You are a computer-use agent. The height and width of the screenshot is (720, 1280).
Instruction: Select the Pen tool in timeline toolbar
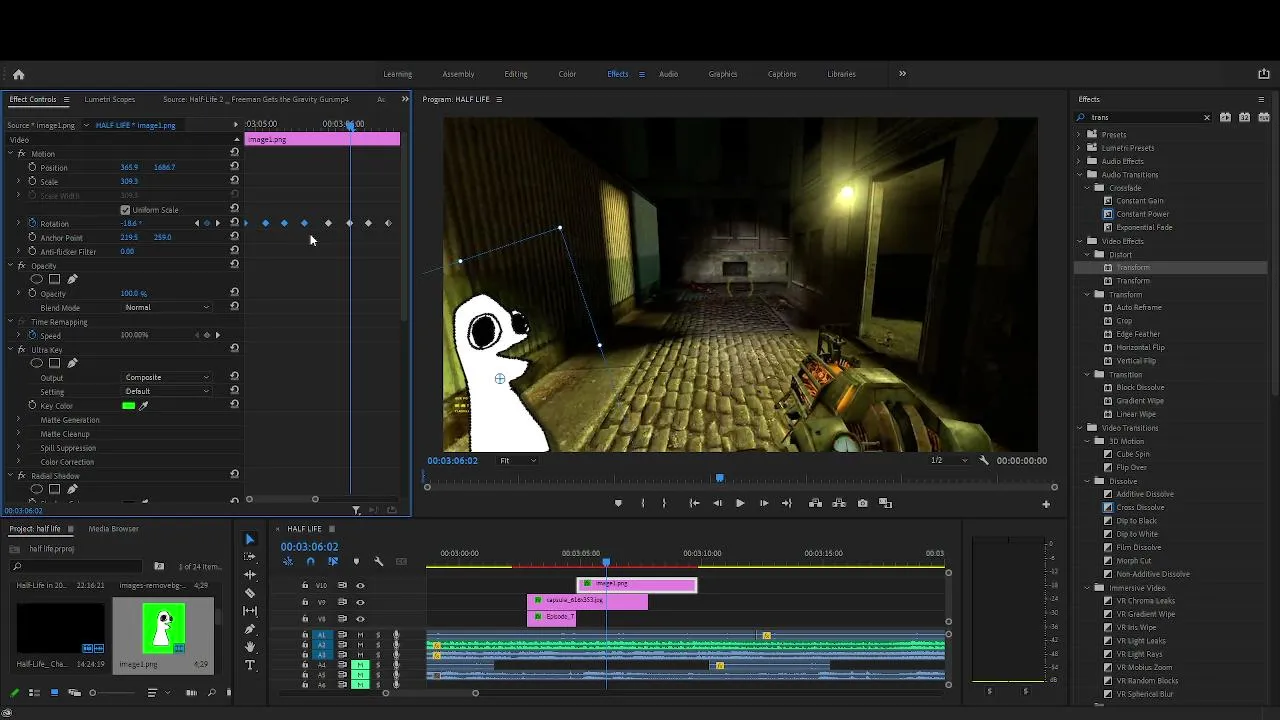[x=250, y=629]
